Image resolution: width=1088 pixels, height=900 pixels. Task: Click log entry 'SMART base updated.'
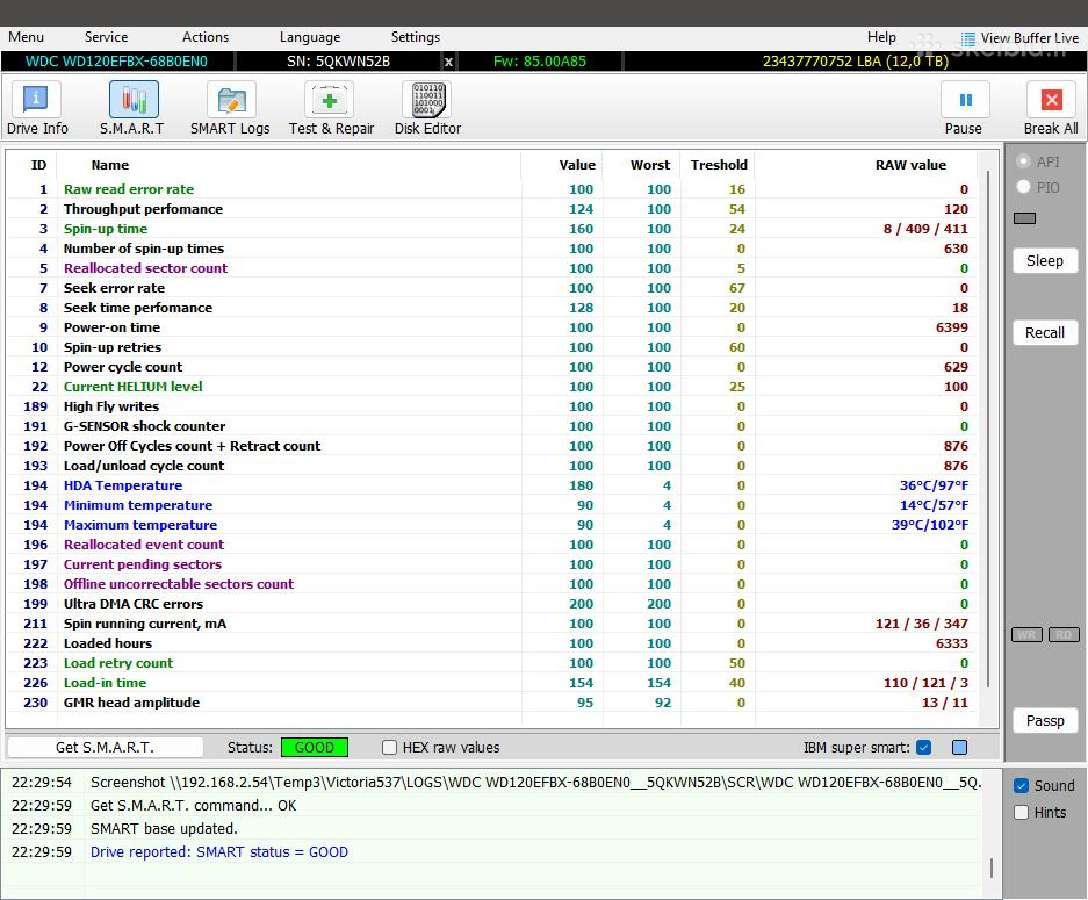tap(164, 829)
